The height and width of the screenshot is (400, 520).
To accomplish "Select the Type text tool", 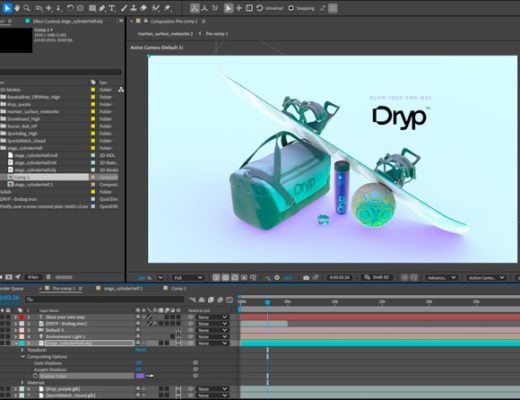I will pos(112,8).
